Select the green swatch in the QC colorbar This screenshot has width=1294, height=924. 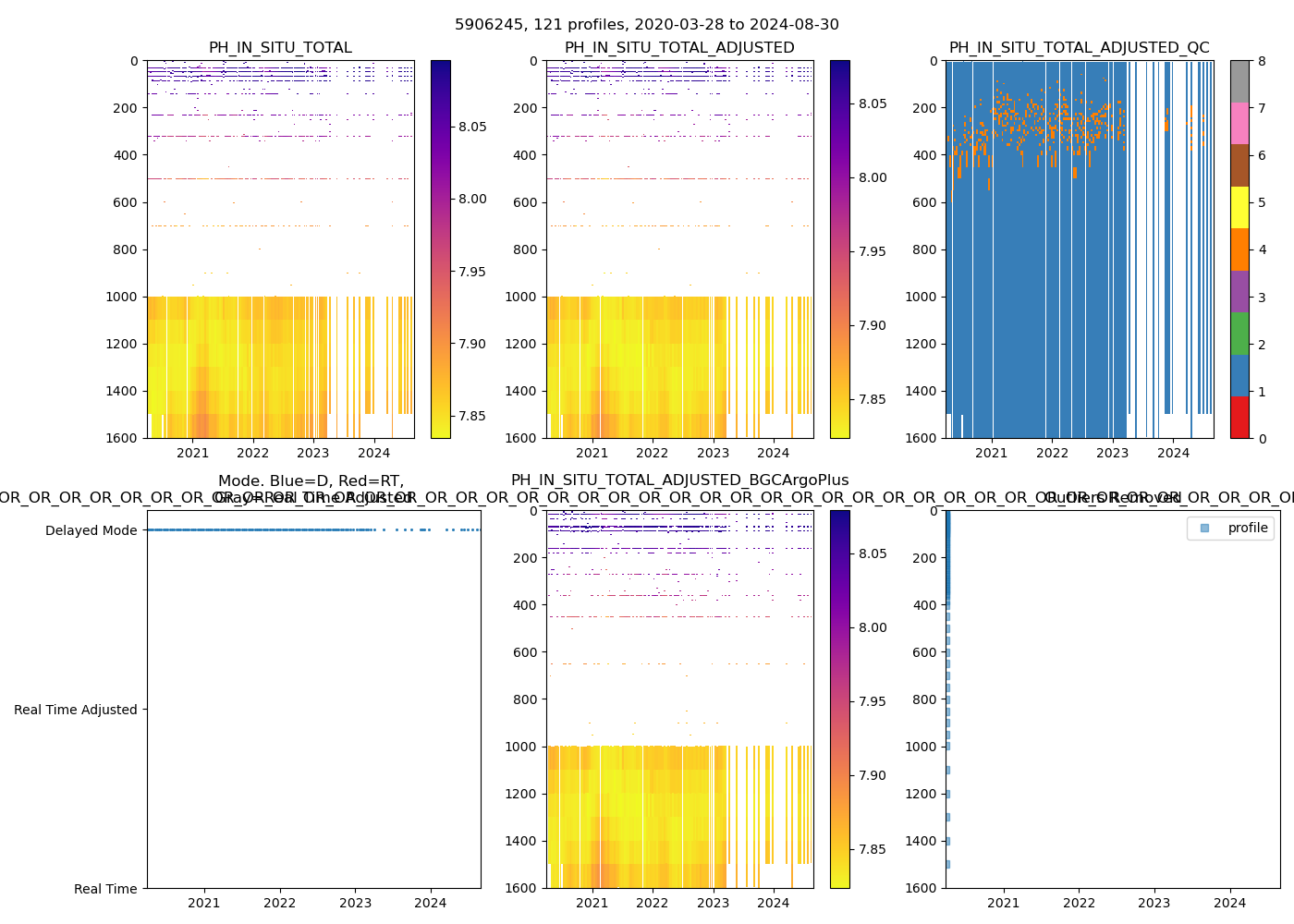click(1239, 334)
